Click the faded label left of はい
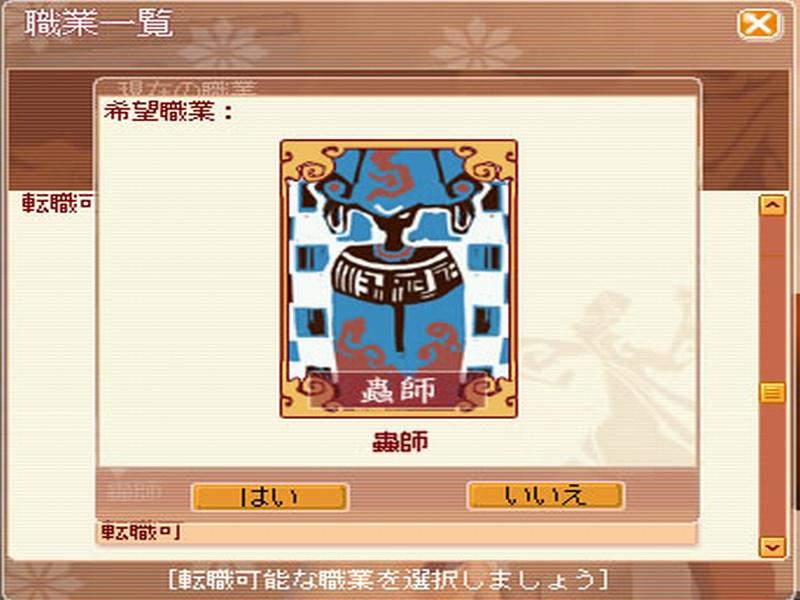The height and width of the screenshot is (600, 800). (134, 491)
